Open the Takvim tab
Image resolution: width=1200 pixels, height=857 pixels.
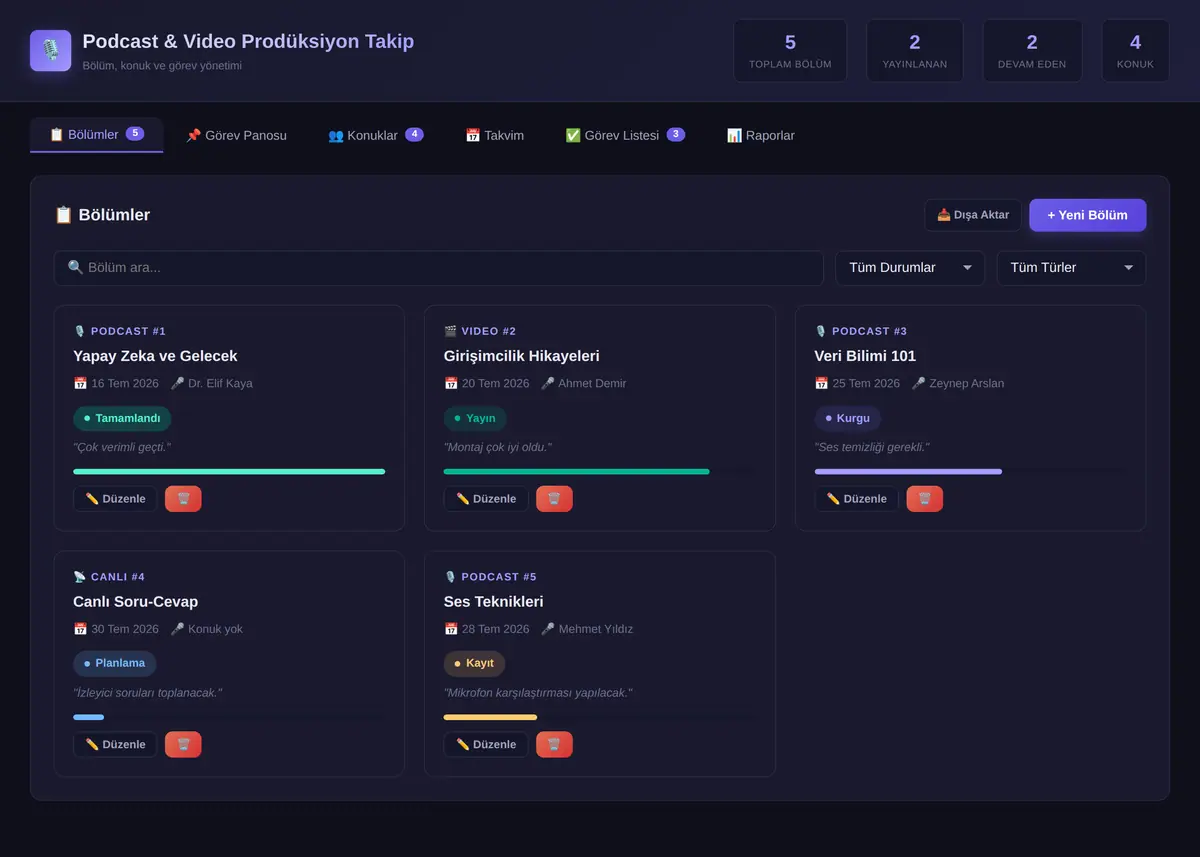[x=494, y=135]
